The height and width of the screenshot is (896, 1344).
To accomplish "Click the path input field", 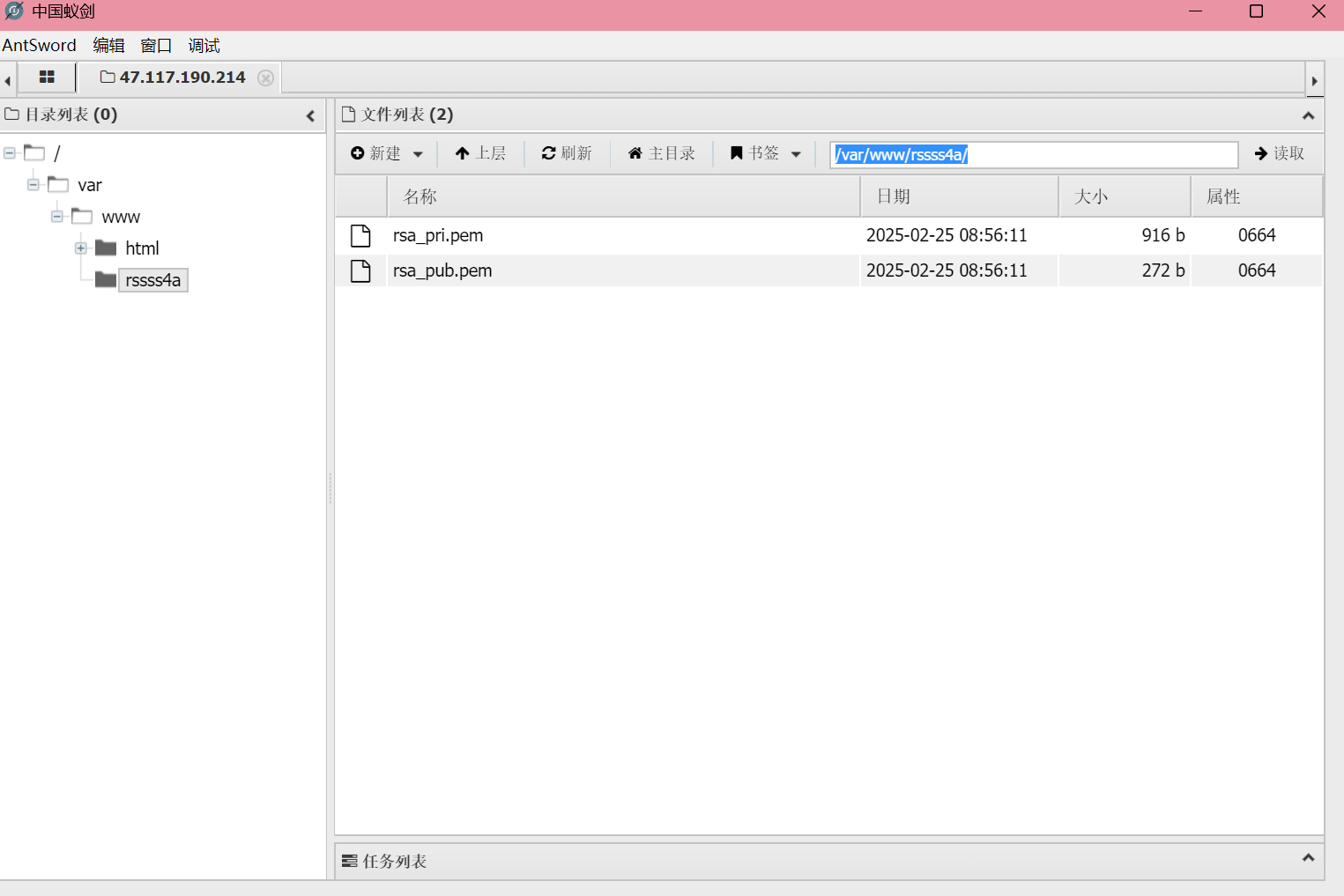I will click(x=1034, y=155).
